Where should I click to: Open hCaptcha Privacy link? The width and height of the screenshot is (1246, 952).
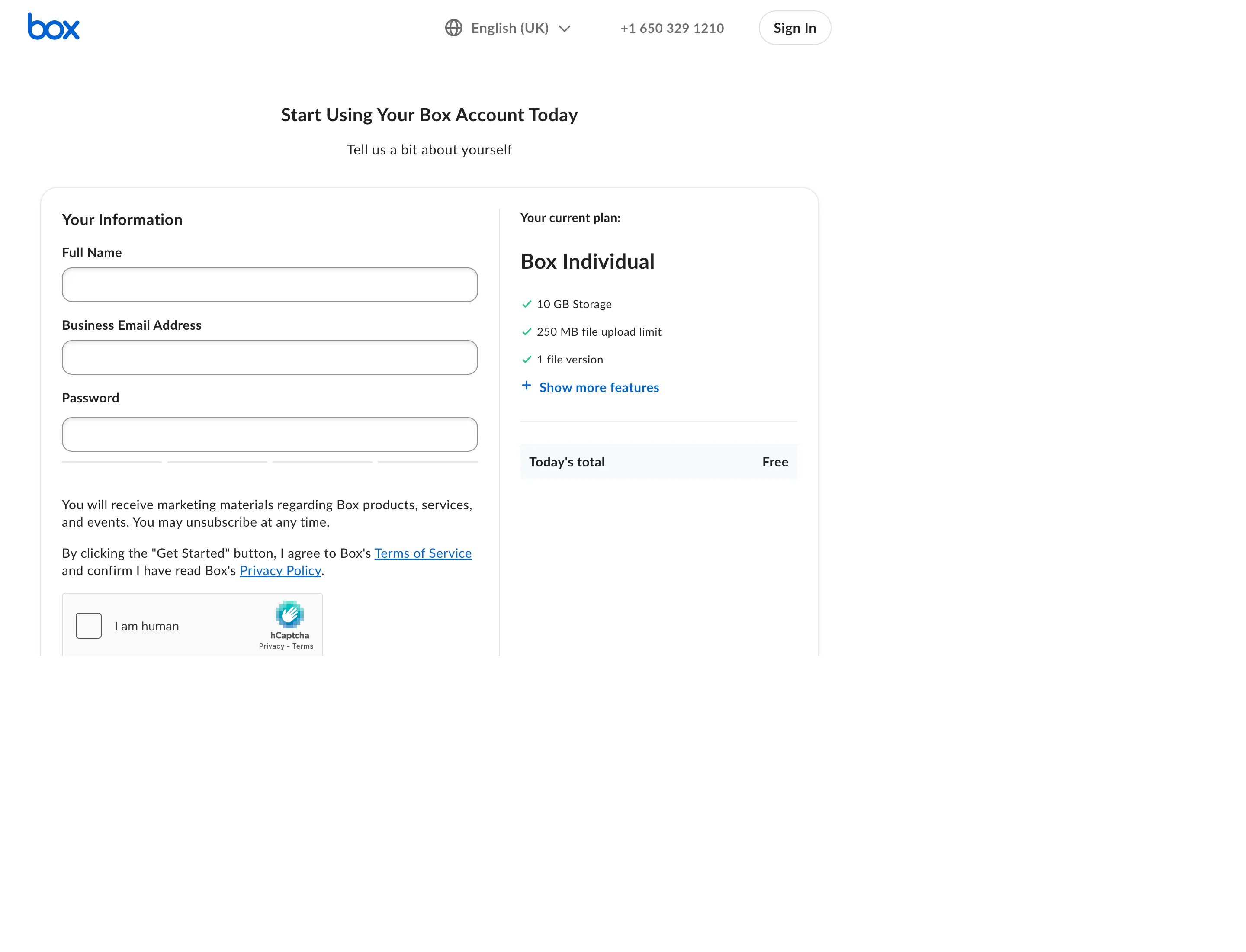pos(271,646)
